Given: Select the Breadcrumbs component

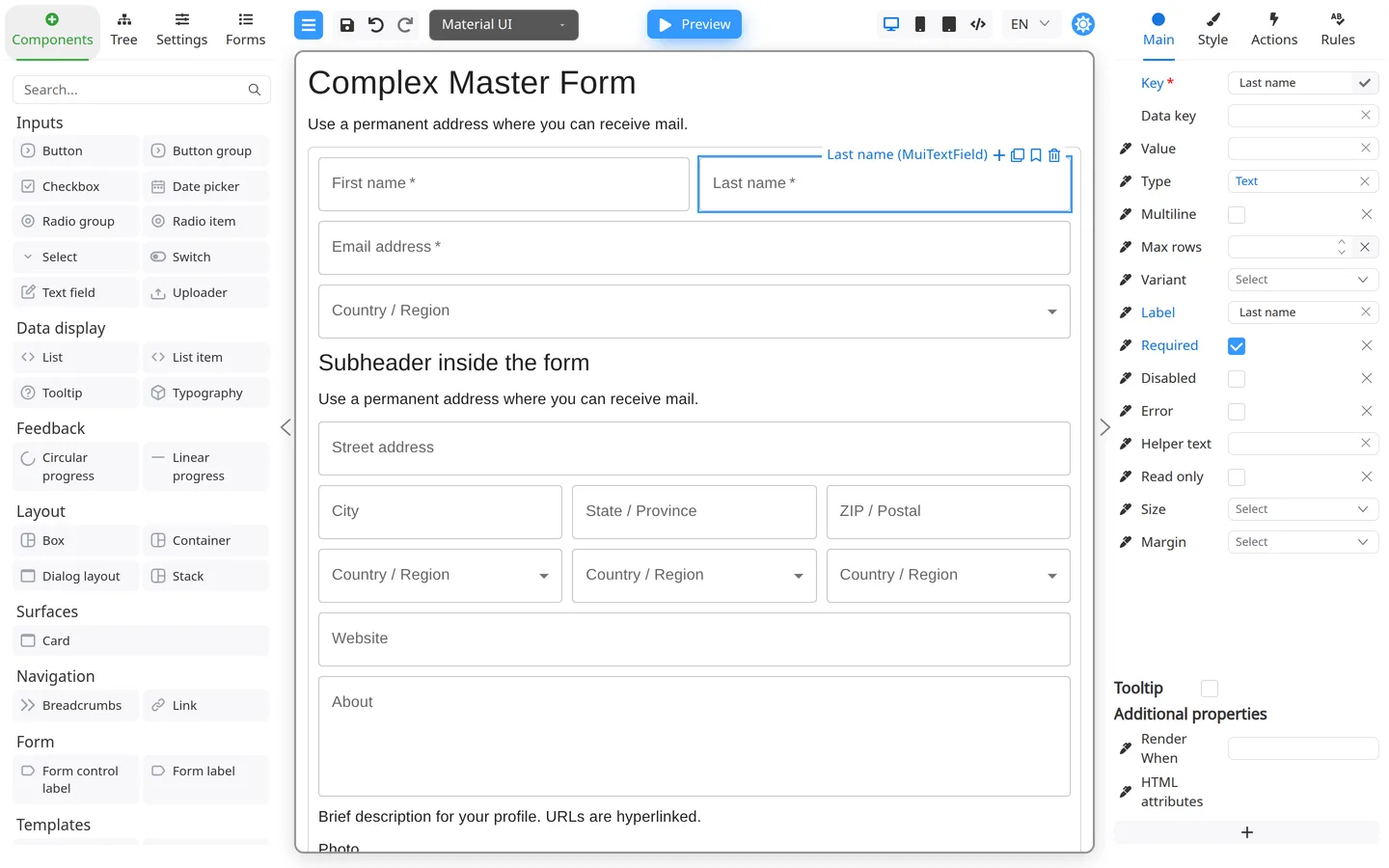Looking at the screenshot, I should click(76, 706).
